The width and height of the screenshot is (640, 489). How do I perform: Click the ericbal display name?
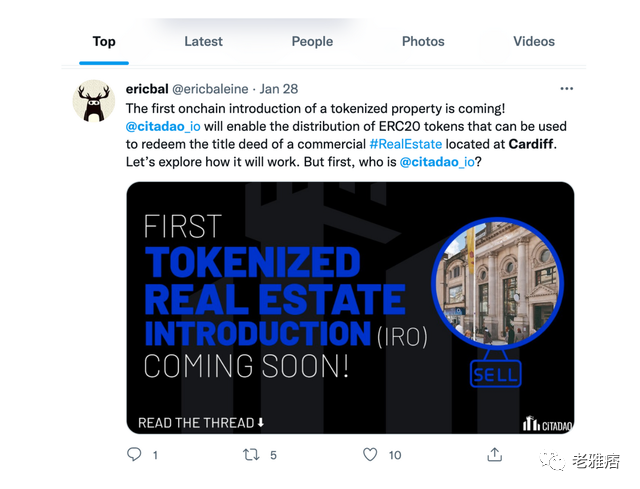(147, 89)
